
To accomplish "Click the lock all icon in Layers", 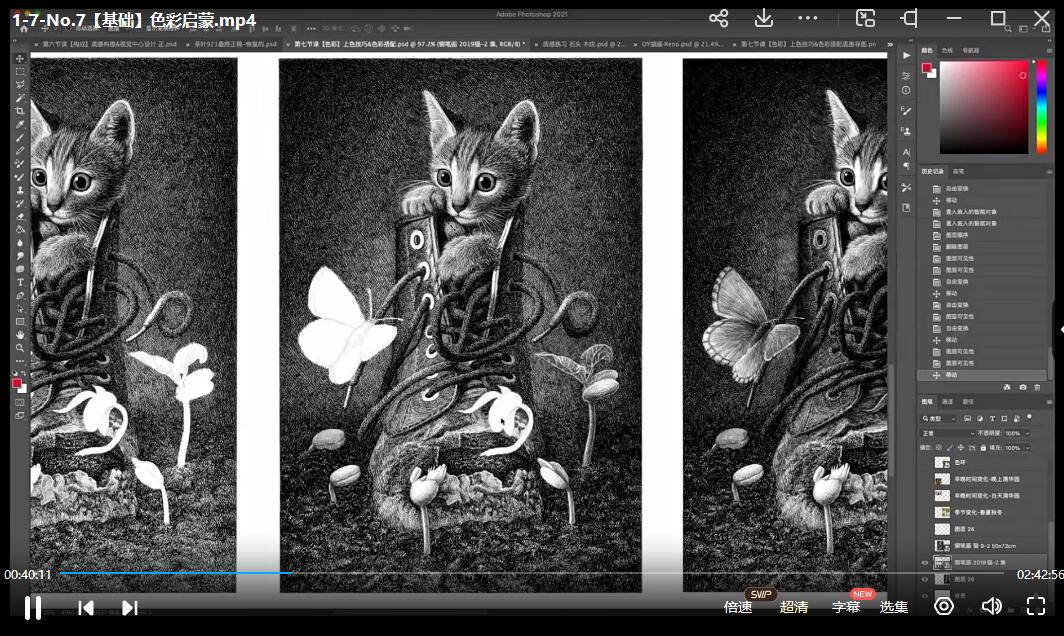I will coord(983,448).
